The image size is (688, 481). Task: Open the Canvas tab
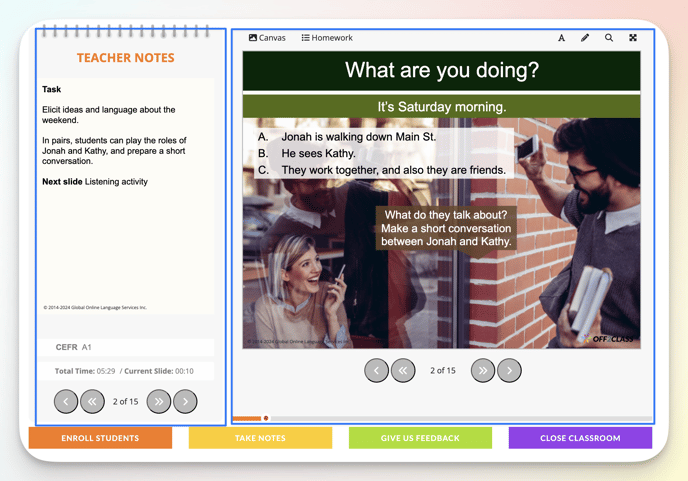(267, 38)
